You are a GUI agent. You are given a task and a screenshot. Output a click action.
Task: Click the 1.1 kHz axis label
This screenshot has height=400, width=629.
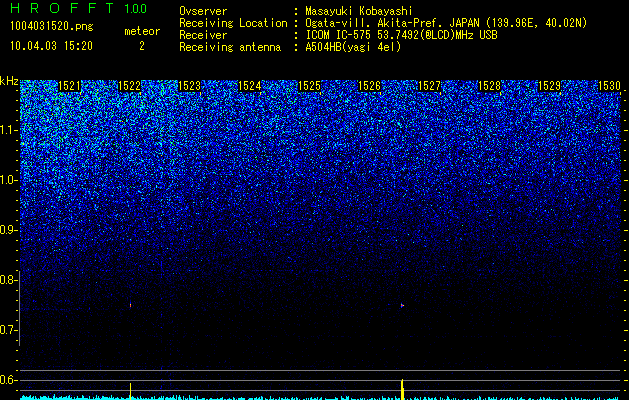pos(9,130)
